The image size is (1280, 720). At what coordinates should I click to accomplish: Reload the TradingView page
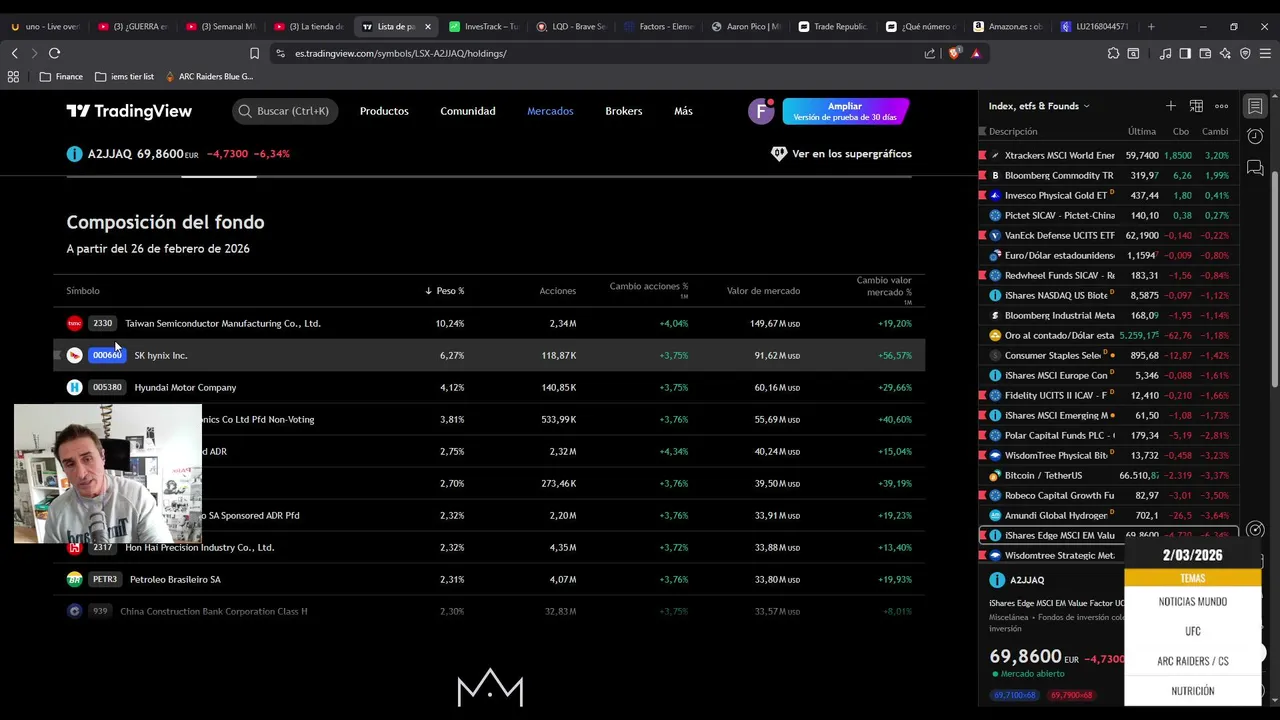(x=54, y=53)
